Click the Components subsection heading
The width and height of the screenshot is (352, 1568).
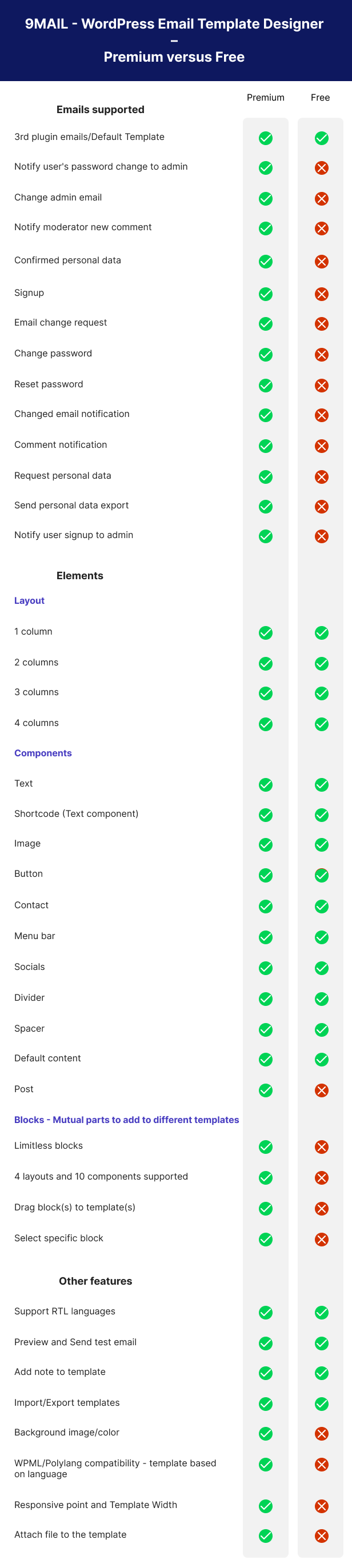(43, 753)
